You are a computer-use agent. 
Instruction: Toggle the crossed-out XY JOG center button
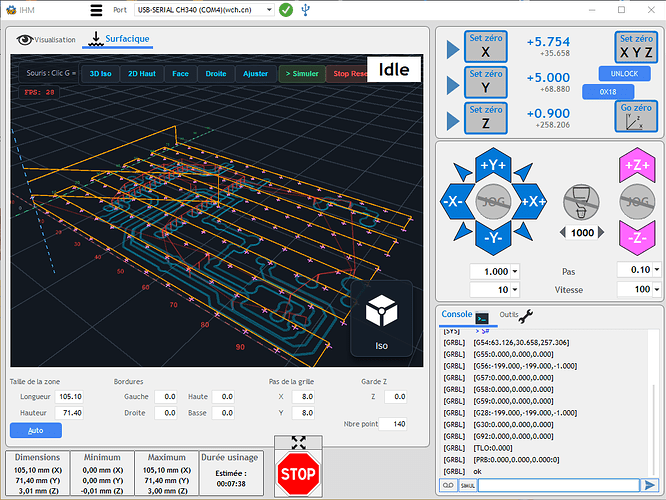(493, 201)
